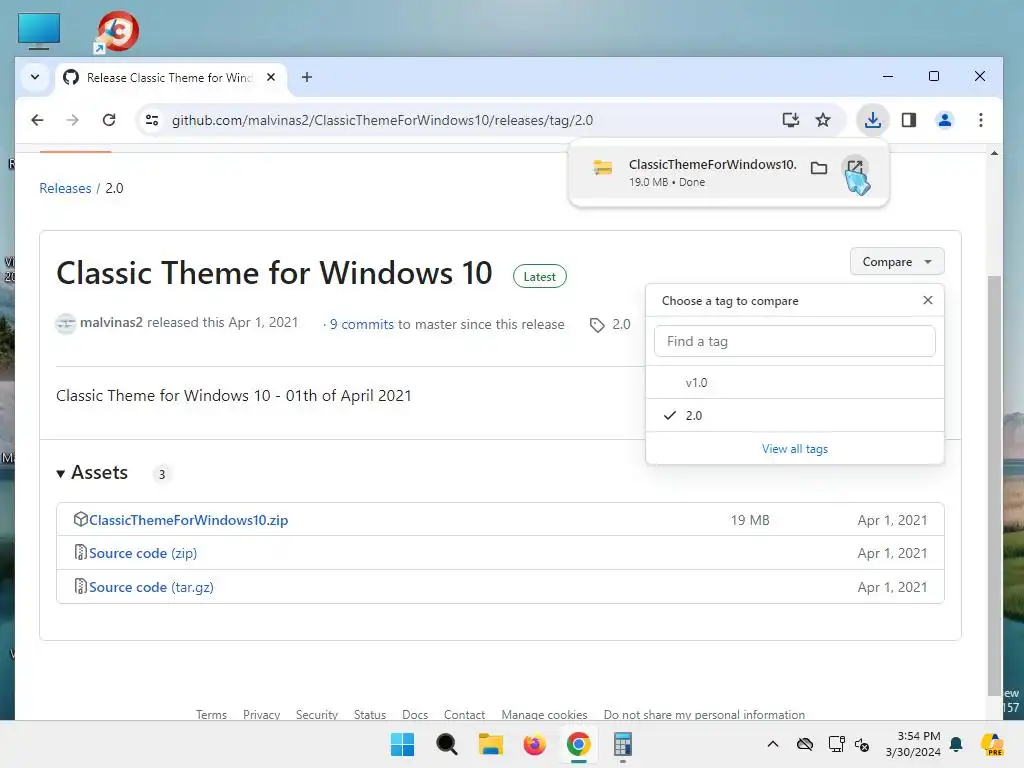Open the Contact footer link
The image size is (1024, 768).
[464, 714]
